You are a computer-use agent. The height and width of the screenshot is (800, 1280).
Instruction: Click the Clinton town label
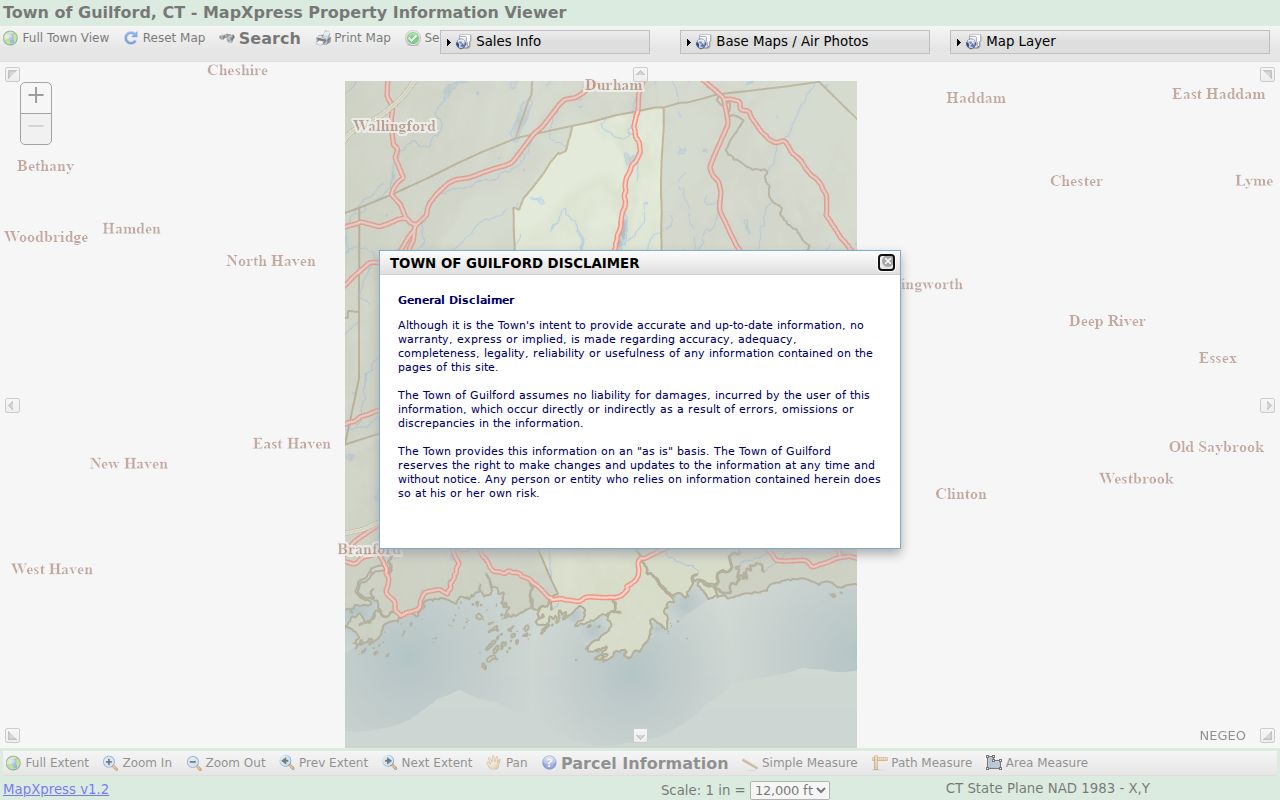961,494
